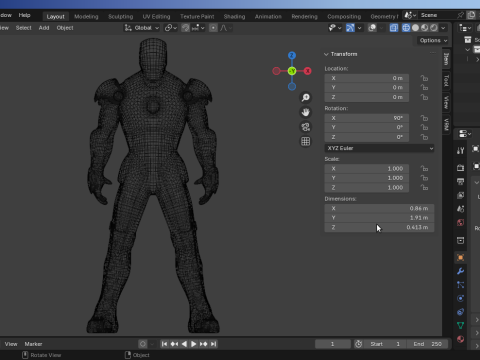This screenshot has height=360, width=480.
Task: Open the Particles properties tab
Action: pos(460,285)
